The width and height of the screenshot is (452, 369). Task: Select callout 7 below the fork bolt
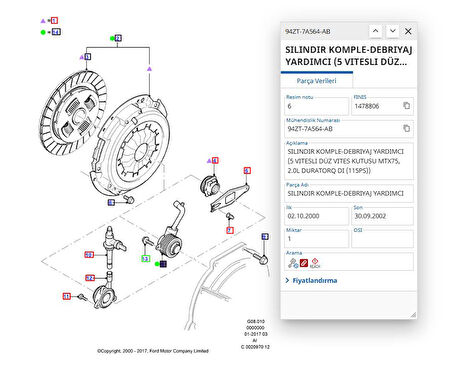tap(230, 230)
